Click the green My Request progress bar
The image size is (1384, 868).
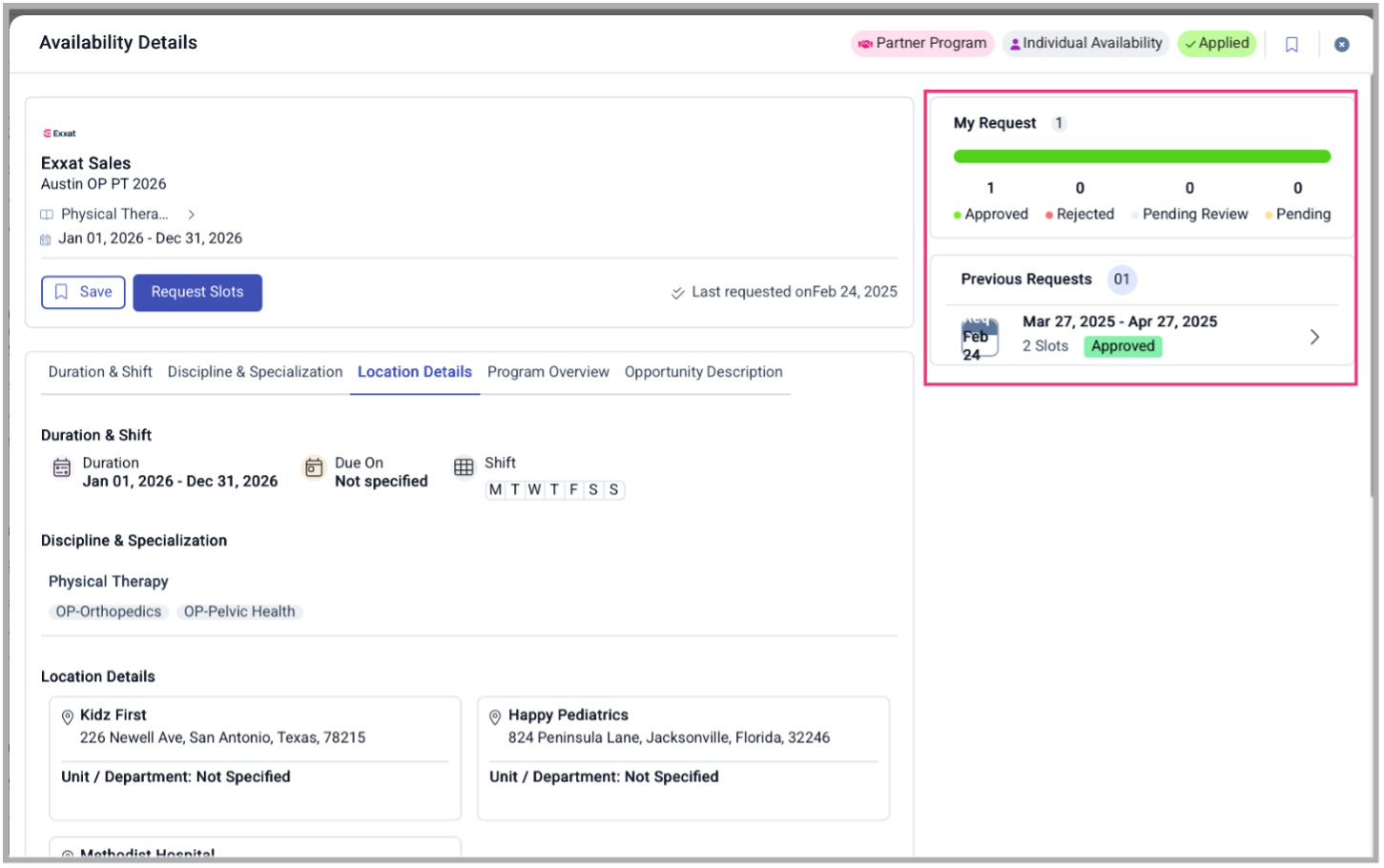tap(1142, 156)
